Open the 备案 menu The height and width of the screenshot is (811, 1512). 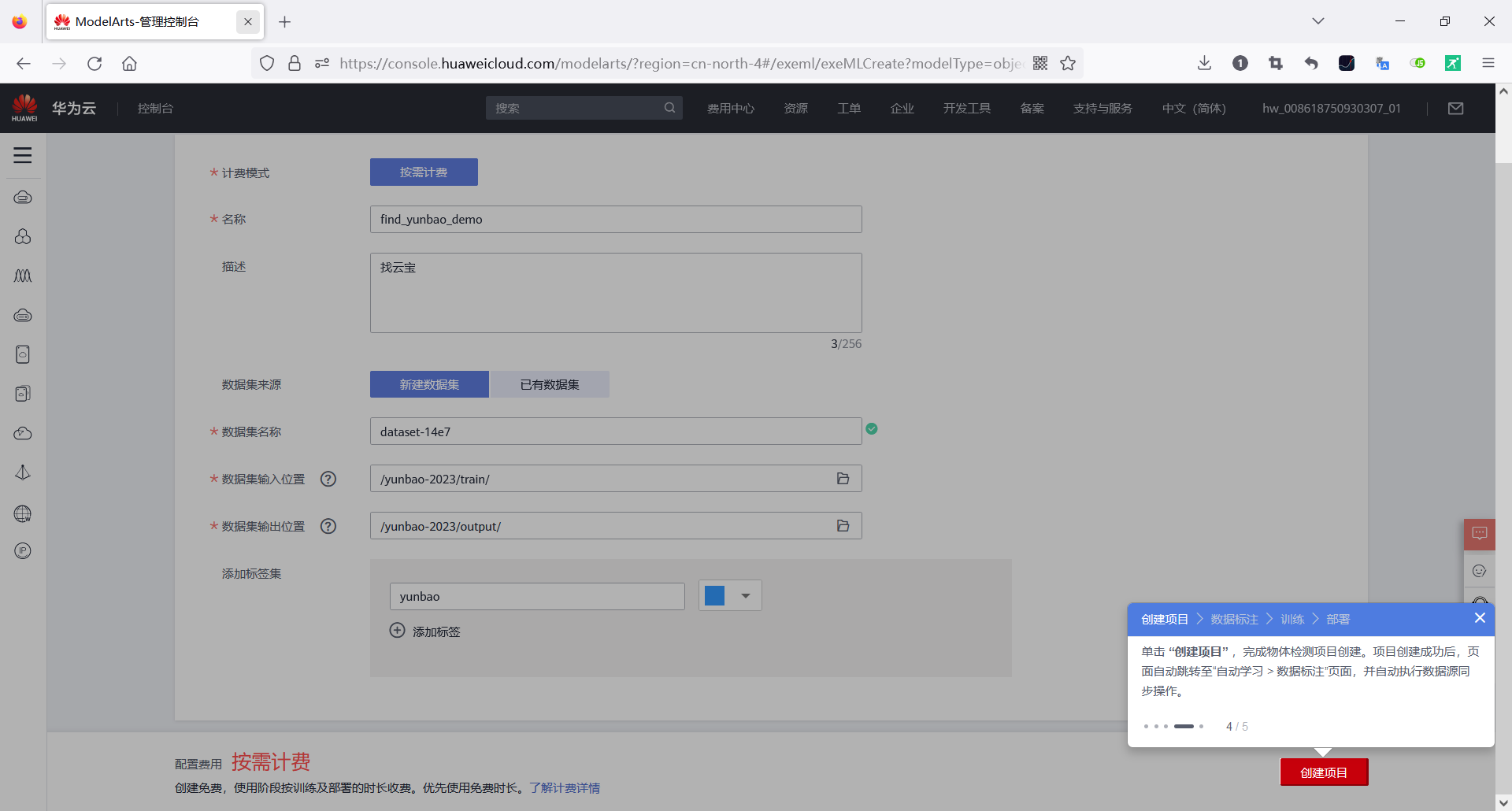[1032, 108]
